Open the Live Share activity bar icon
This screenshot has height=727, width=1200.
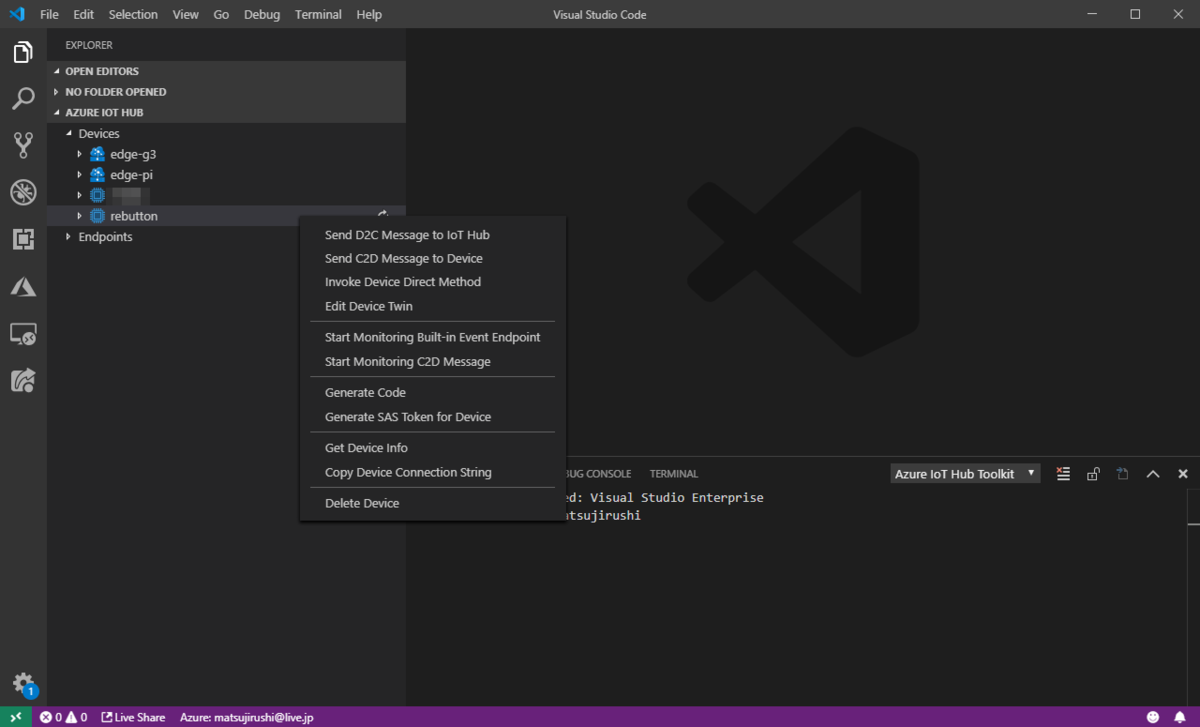coord(23,380)
